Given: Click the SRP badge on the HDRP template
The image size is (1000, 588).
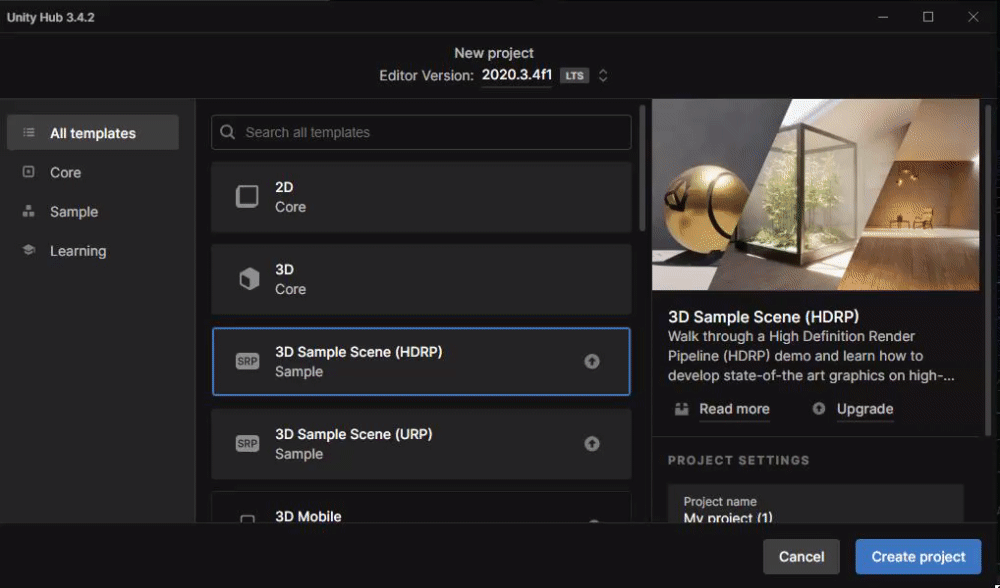Looking at the screenshot, I should (247, 360).
